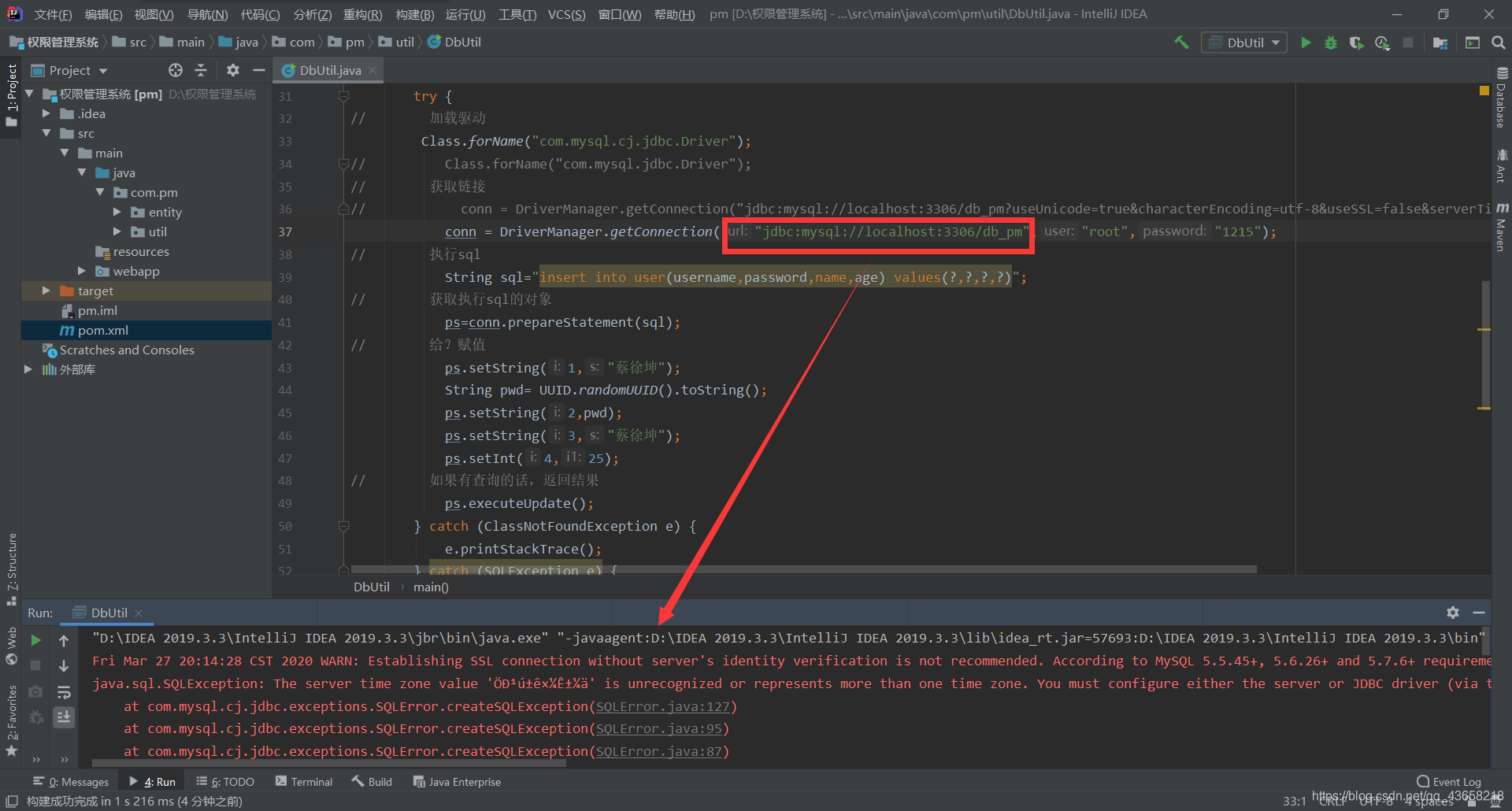
Task: Open Web tool window on left edge
Action: [x=12, y=646]
